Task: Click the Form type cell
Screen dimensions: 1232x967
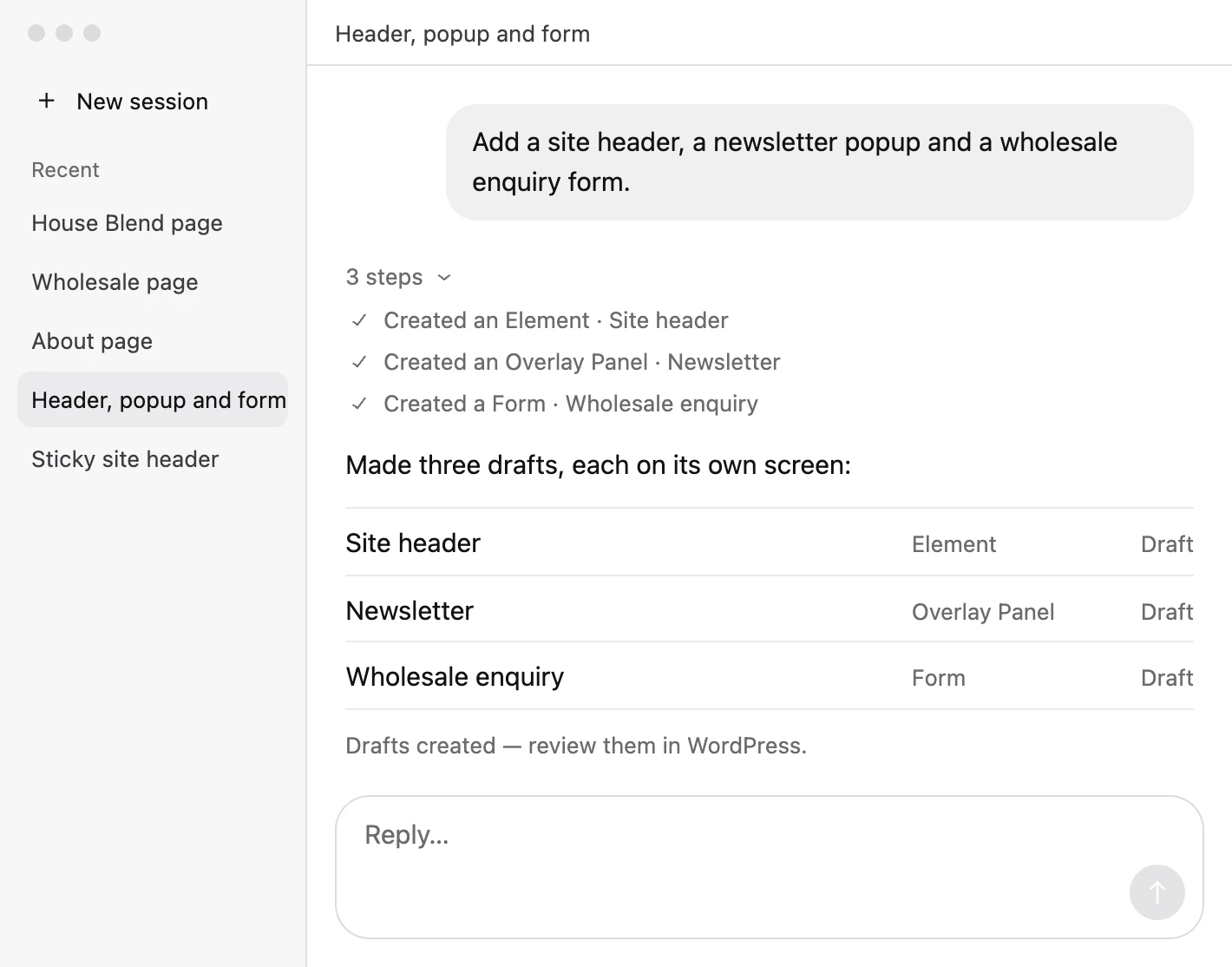Action: coord(938,678)
